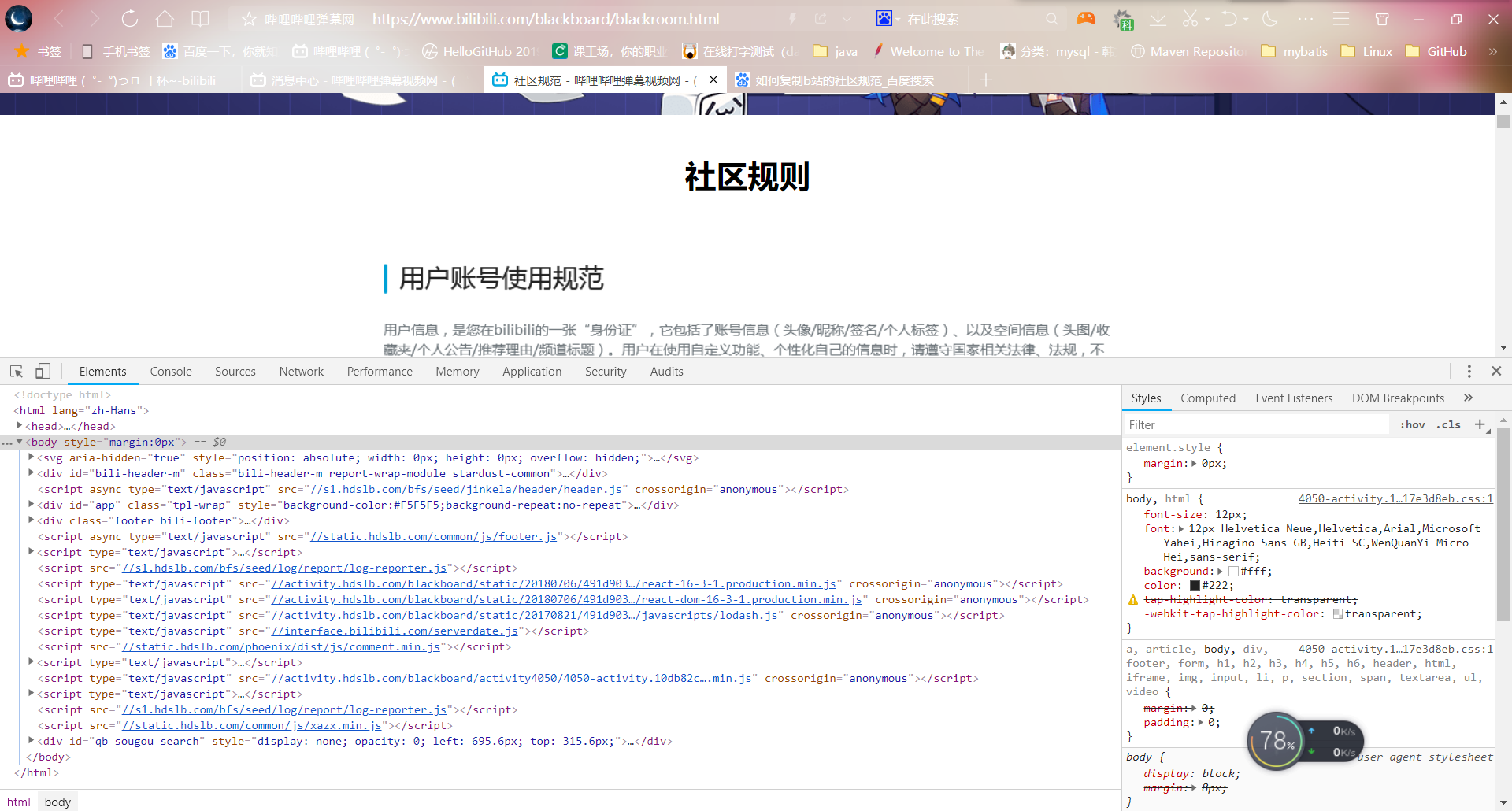Click the #222 color swatch
1512x811 pixels.
pos(1195,586)
